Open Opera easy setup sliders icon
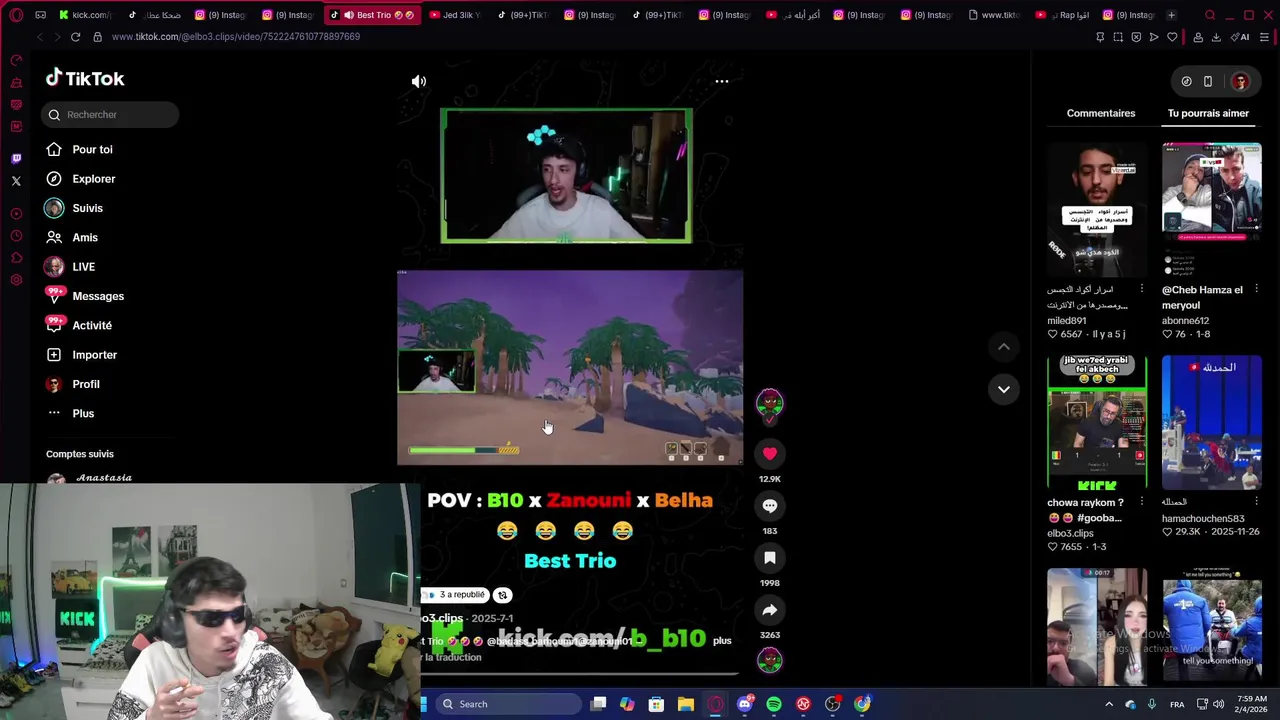Screen dimensions: 1280x720 (1264, 37)
